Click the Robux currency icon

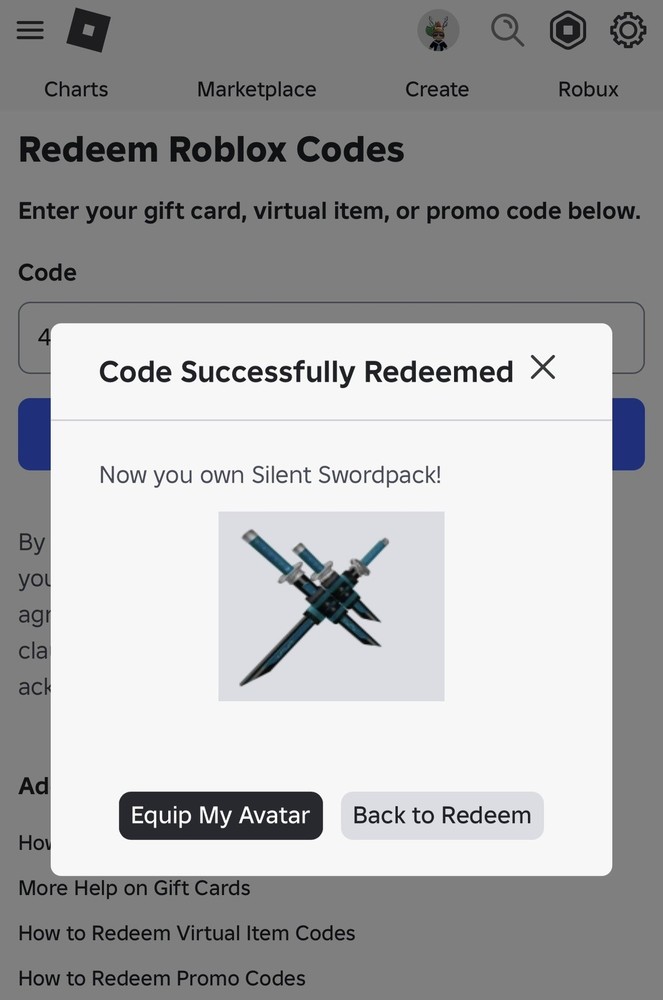point(568,30)
